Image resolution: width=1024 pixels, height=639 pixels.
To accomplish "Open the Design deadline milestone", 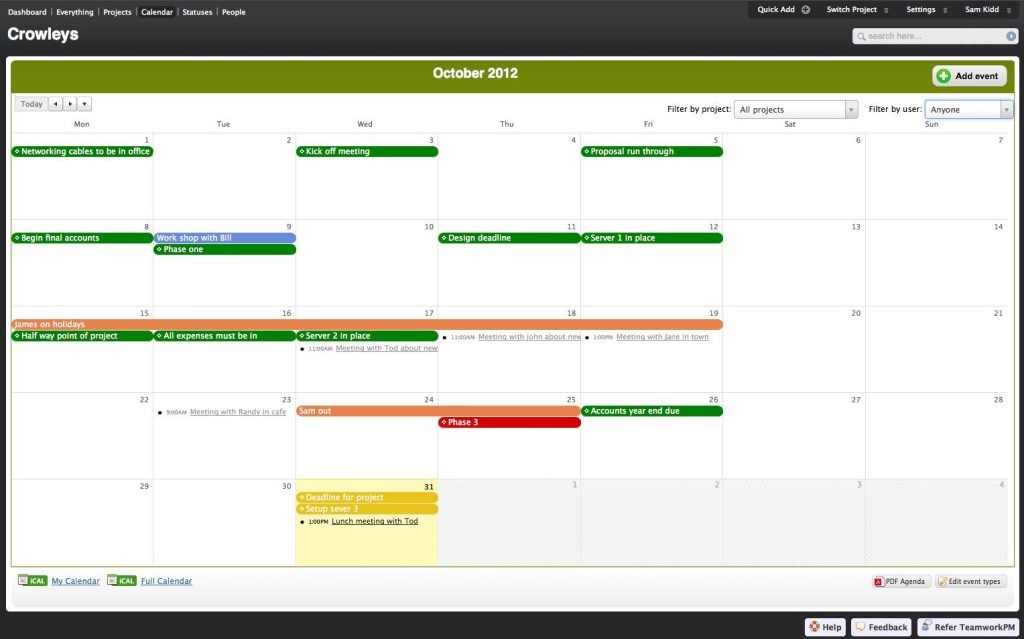I will tap(509, 238).
